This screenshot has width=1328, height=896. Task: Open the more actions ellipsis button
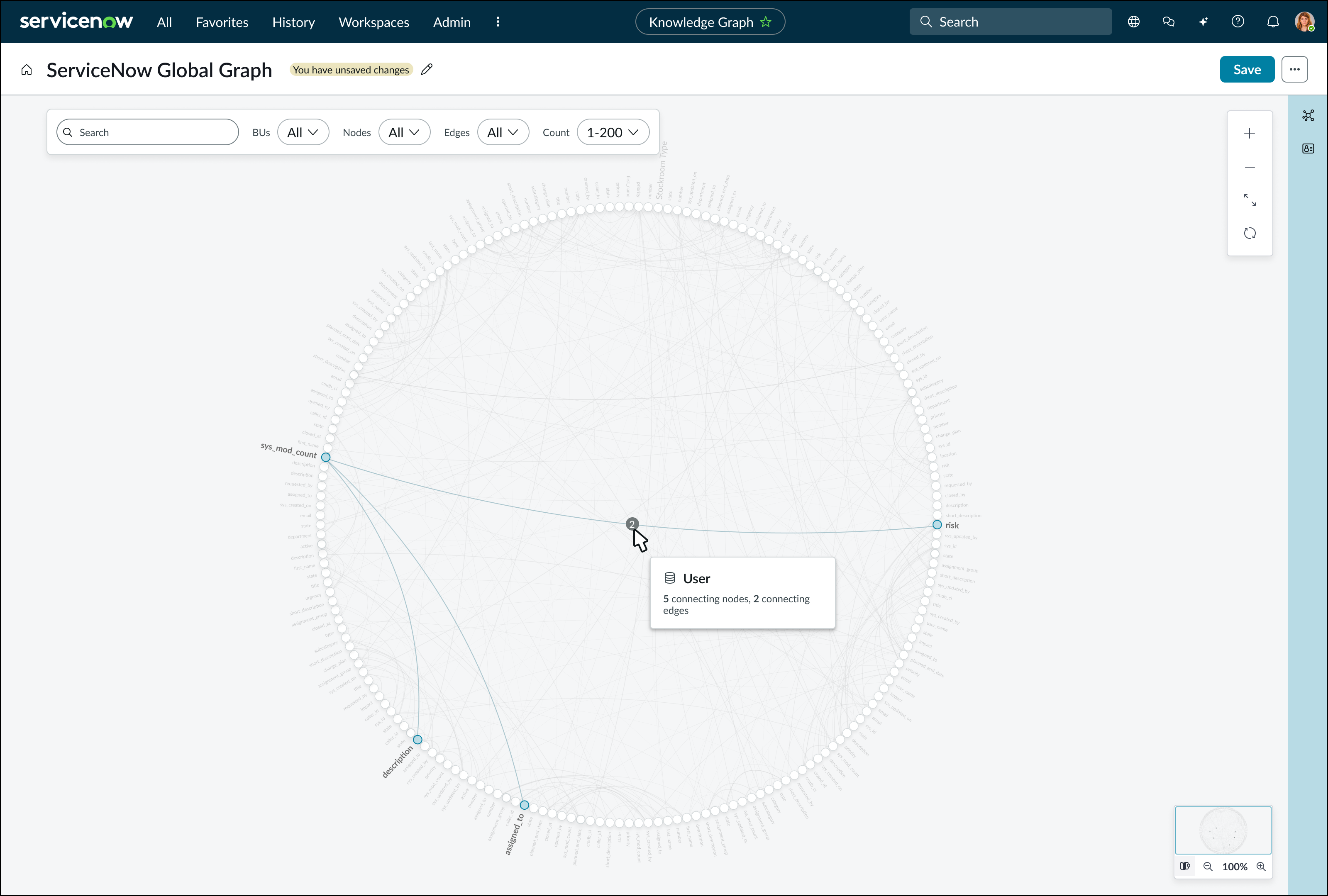click(x=1294, y=69)
